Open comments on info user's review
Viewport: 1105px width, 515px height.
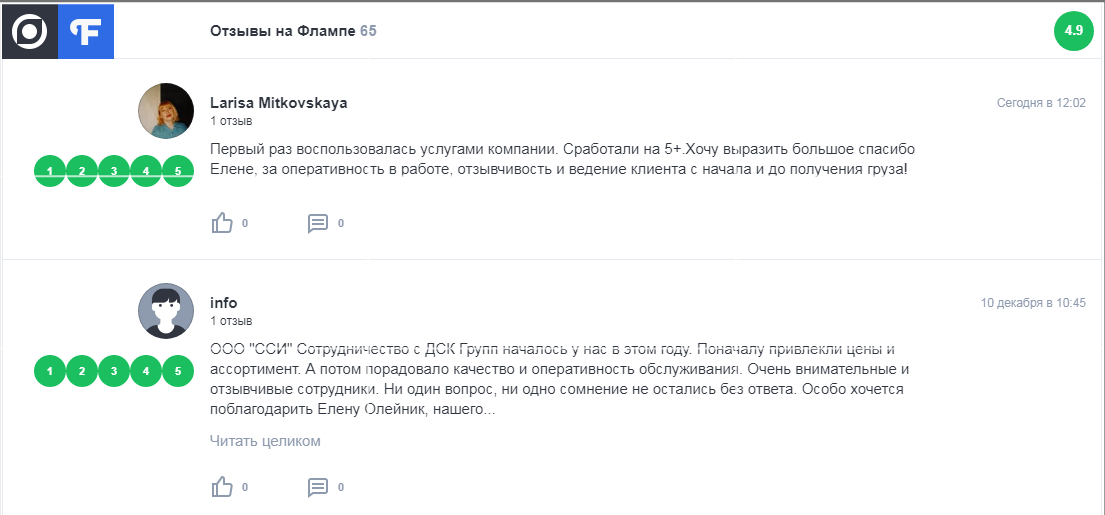pos(318,487)
